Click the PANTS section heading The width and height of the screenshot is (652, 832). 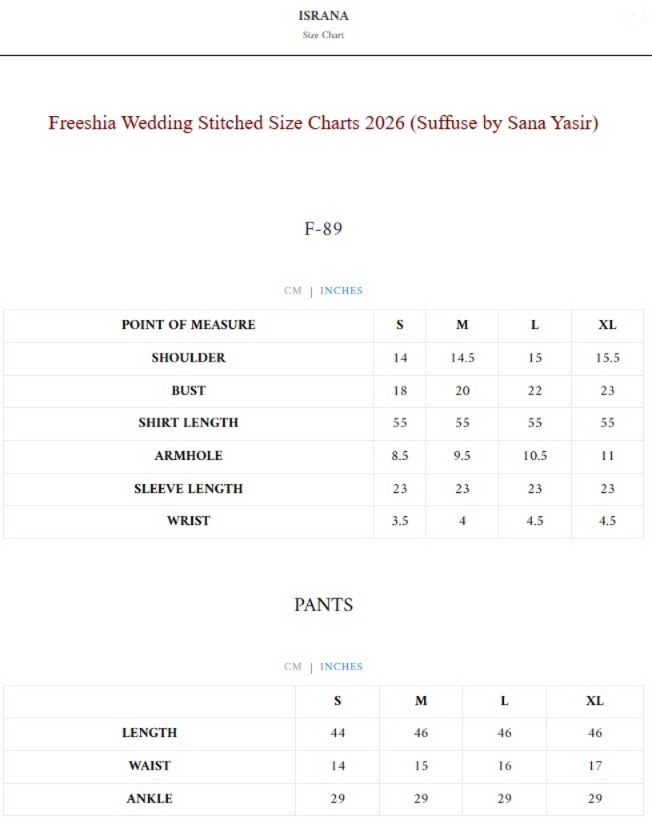pyautogui.click(x=324, y=605)
